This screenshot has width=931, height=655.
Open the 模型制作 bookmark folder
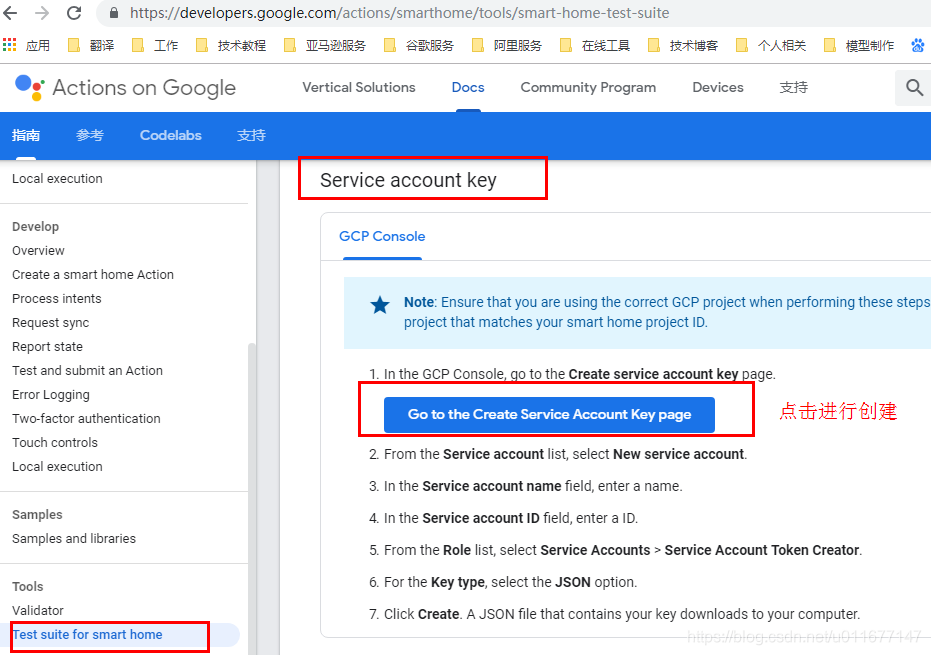tap(859, 45)
